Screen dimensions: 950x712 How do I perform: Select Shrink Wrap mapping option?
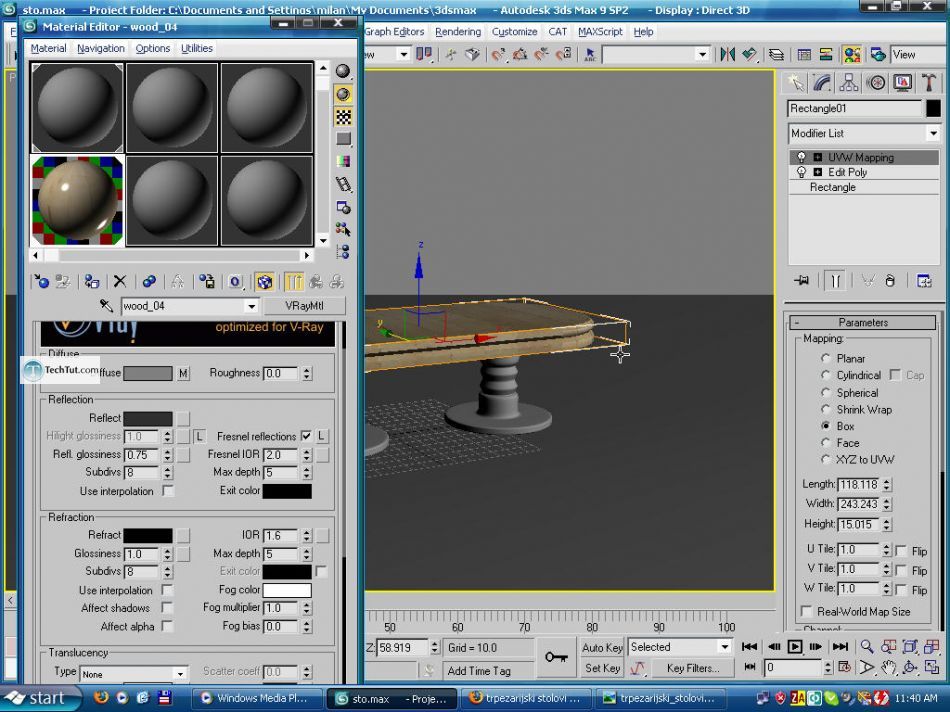825,410
